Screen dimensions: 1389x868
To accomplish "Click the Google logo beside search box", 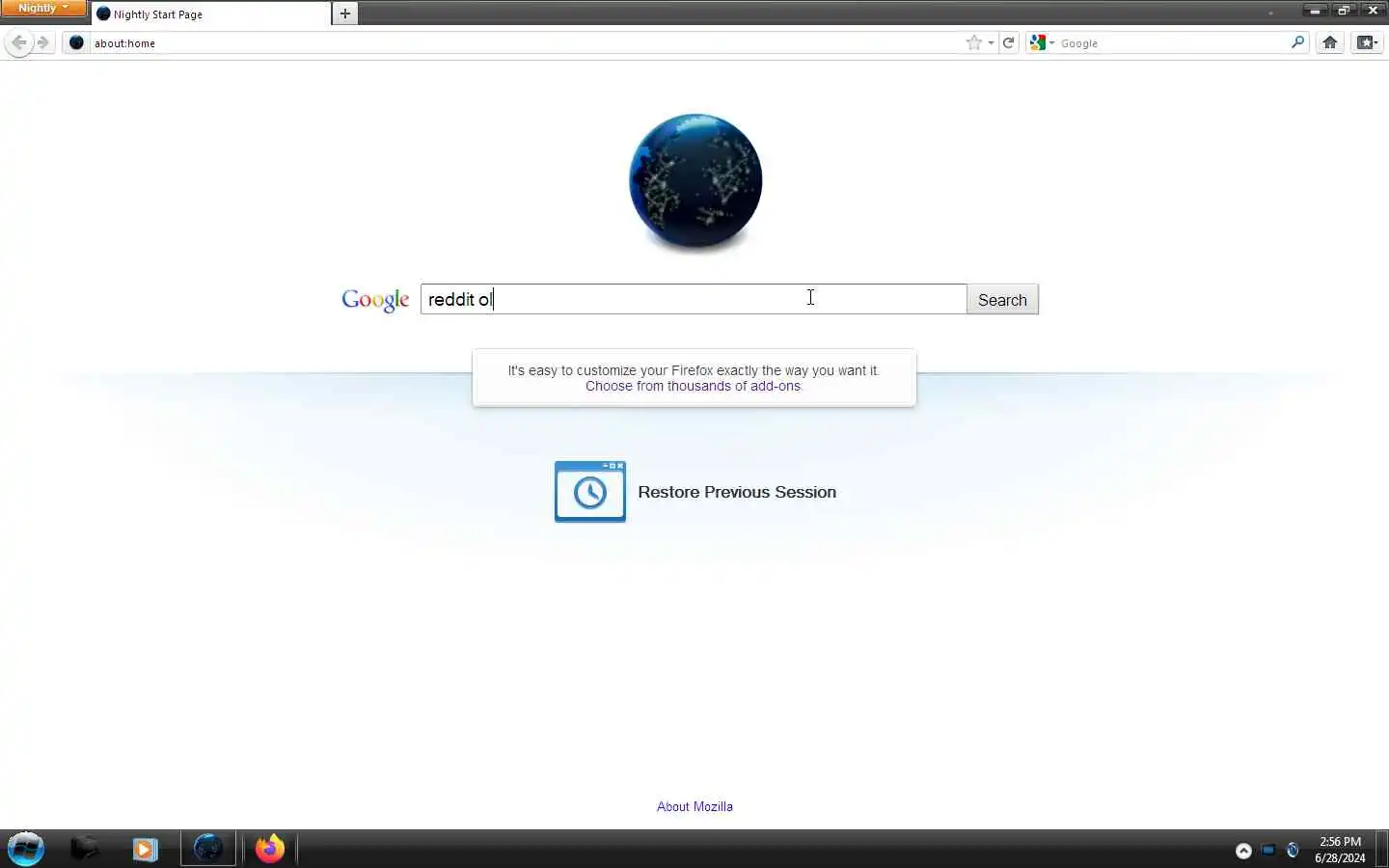I will tap(375, 300).
